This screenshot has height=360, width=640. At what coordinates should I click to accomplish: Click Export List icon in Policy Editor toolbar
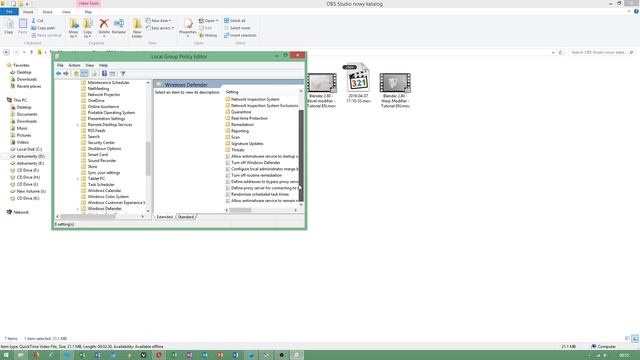[x=94, y=73]
